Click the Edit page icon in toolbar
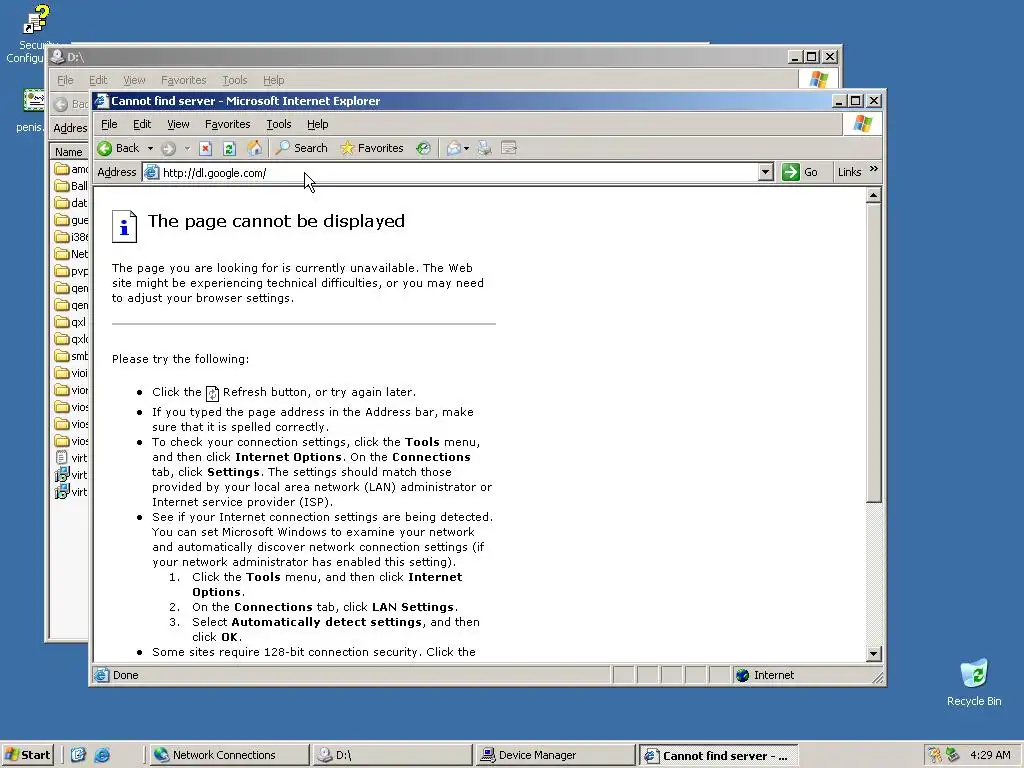 click(x=509, y=148)
